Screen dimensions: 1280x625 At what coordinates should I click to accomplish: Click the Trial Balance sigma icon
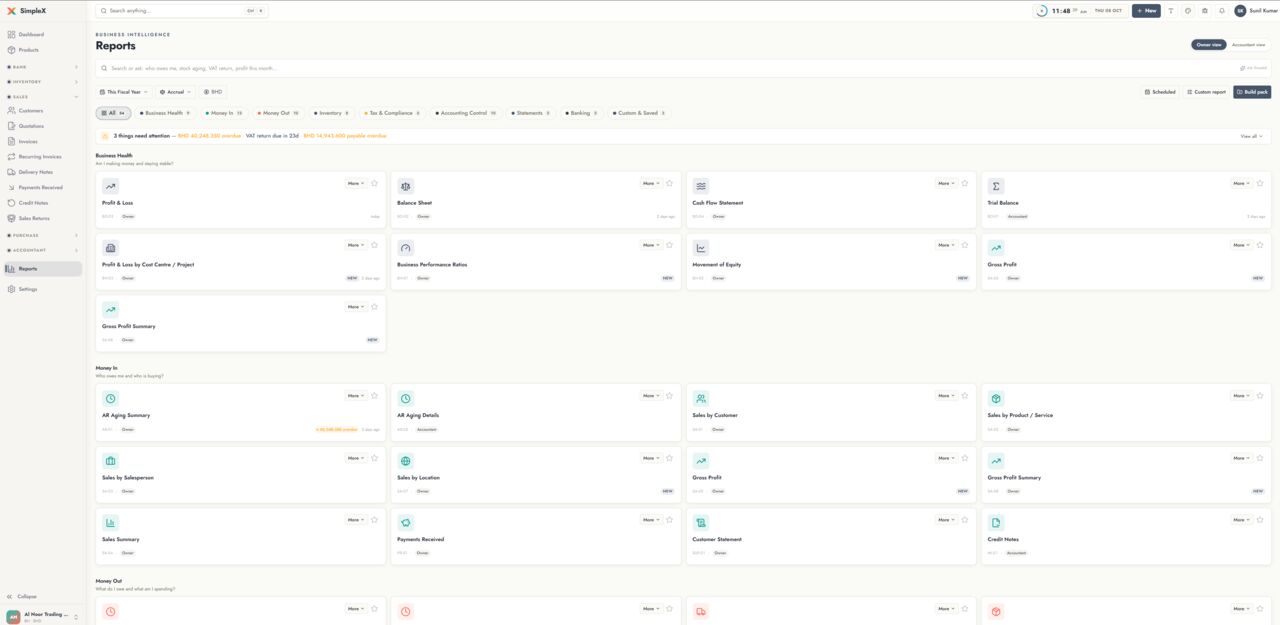pyautogui.click(x=996, y=186)
